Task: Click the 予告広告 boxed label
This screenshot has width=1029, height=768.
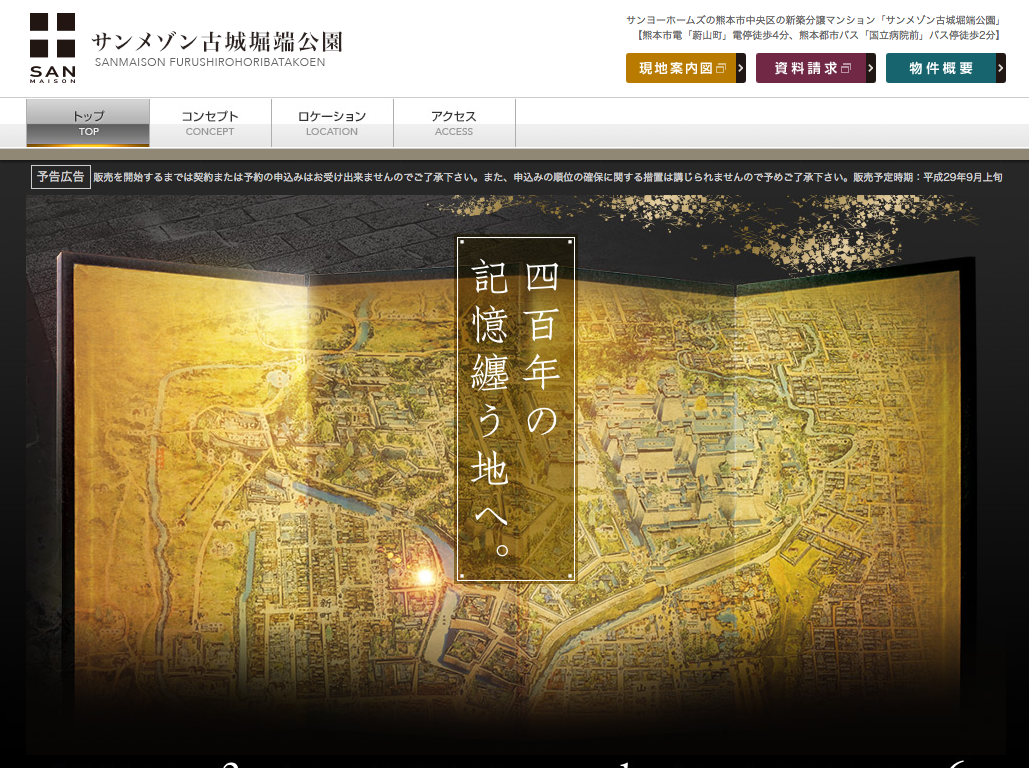Action: click(60, 177)
